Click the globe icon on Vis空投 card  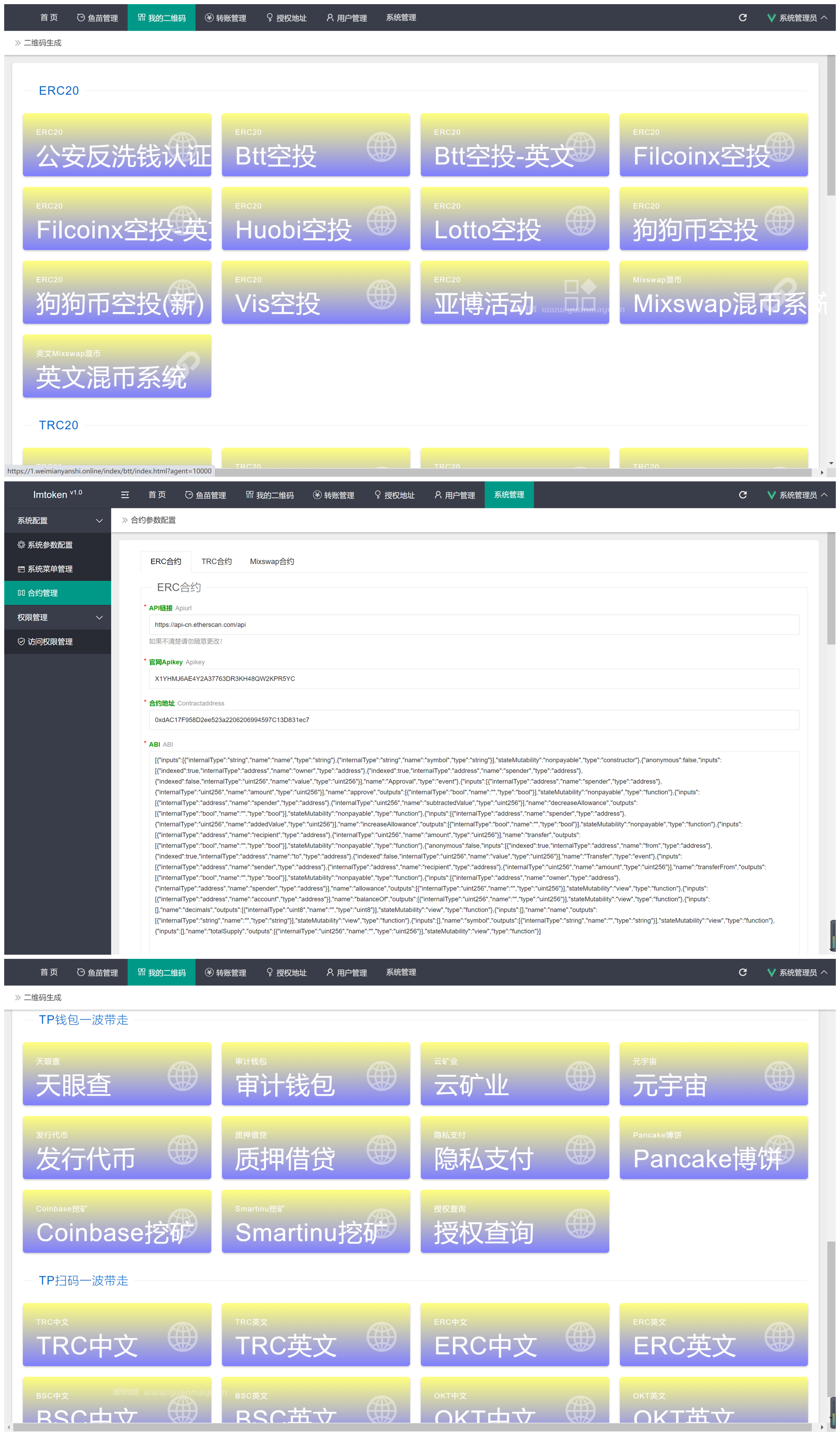coord(382,294)
